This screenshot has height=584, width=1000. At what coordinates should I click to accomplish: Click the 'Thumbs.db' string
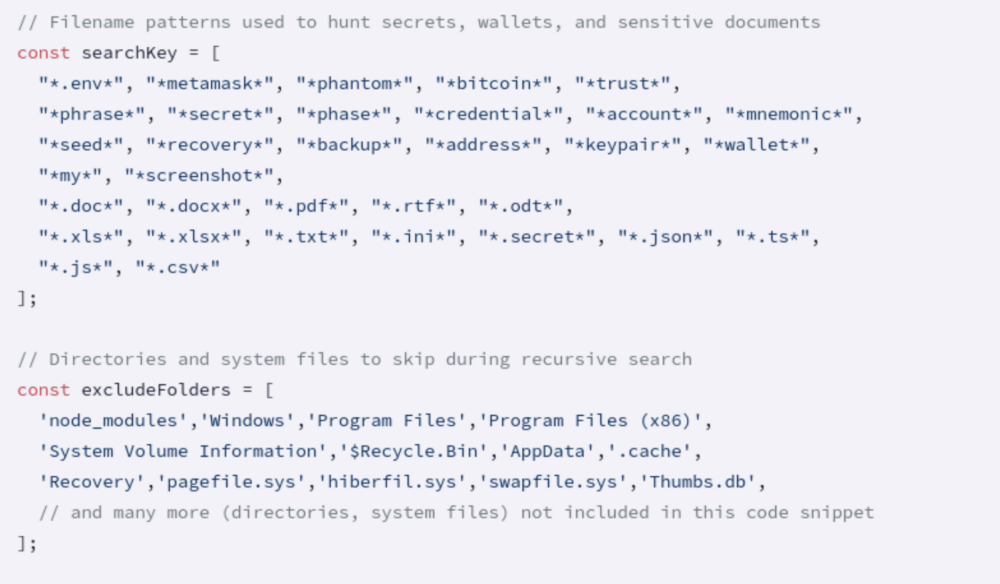tap(701, 482)
